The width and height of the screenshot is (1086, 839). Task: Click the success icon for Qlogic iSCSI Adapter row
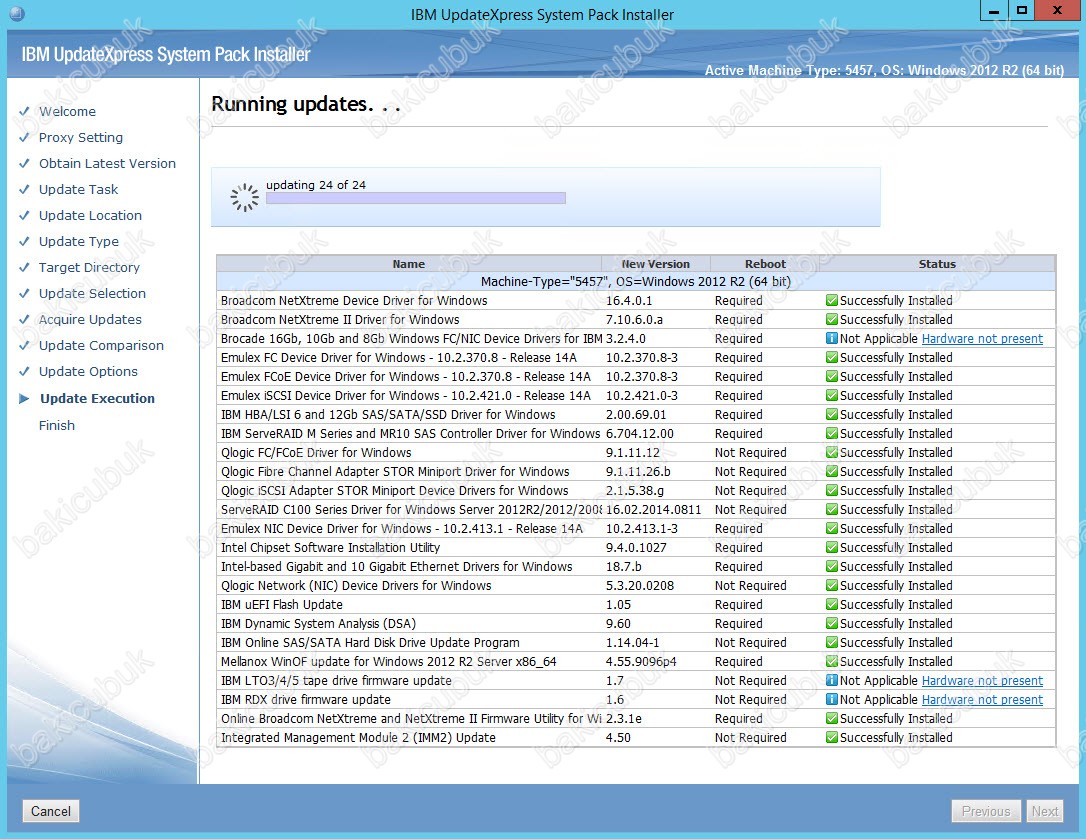(x=831, y=491)
